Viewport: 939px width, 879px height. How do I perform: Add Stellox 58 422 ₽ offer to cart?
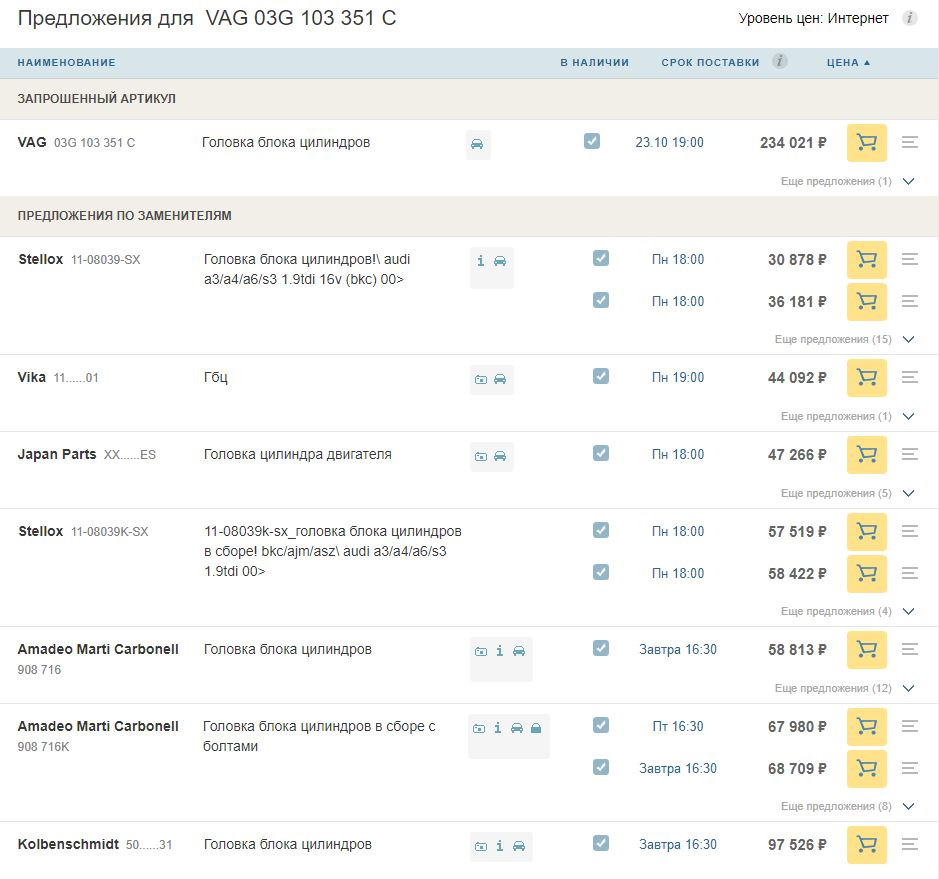pos(867,573)
